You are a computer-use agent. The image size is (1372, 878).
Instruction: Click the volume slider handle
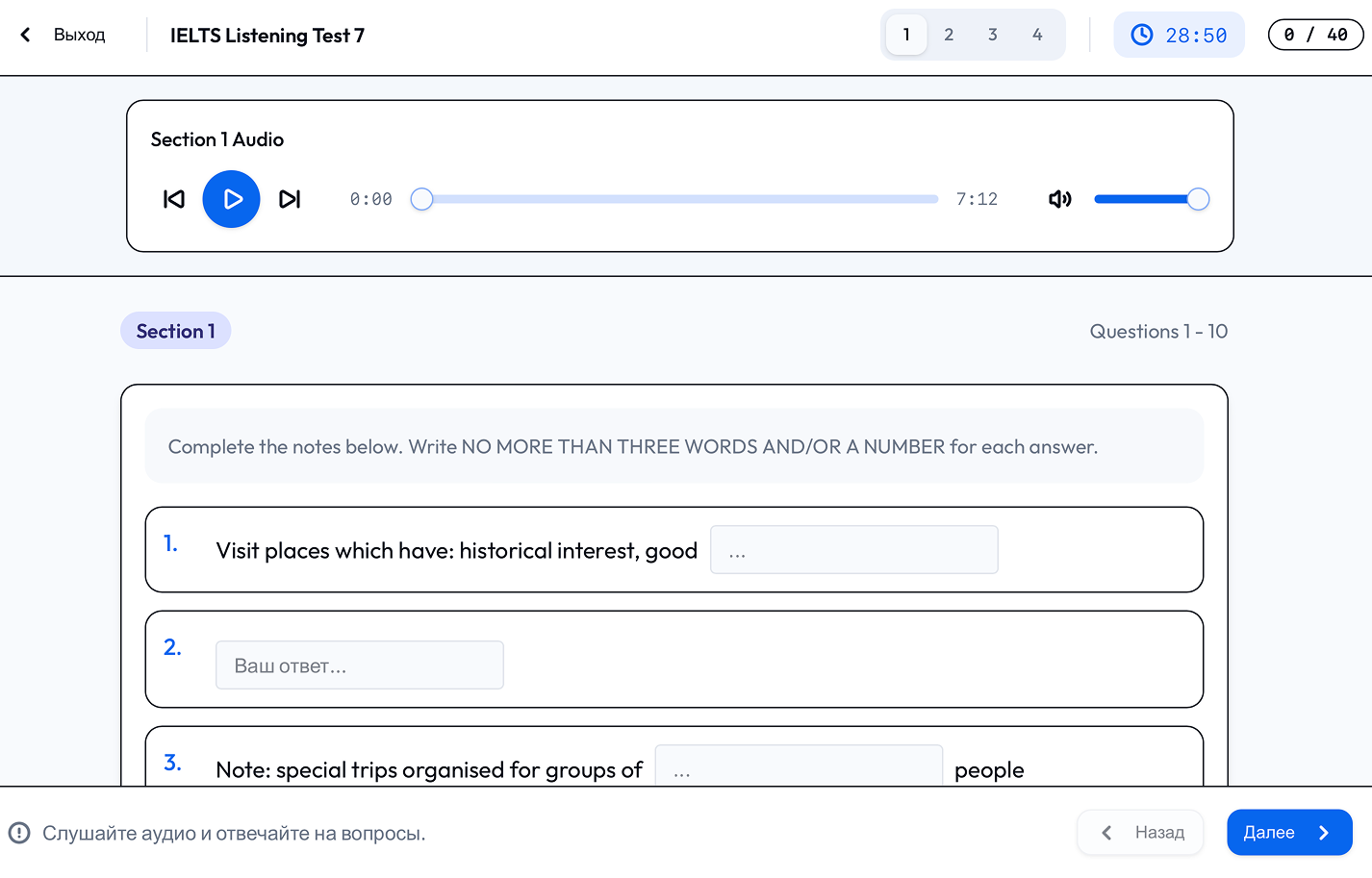point(1197,199)
